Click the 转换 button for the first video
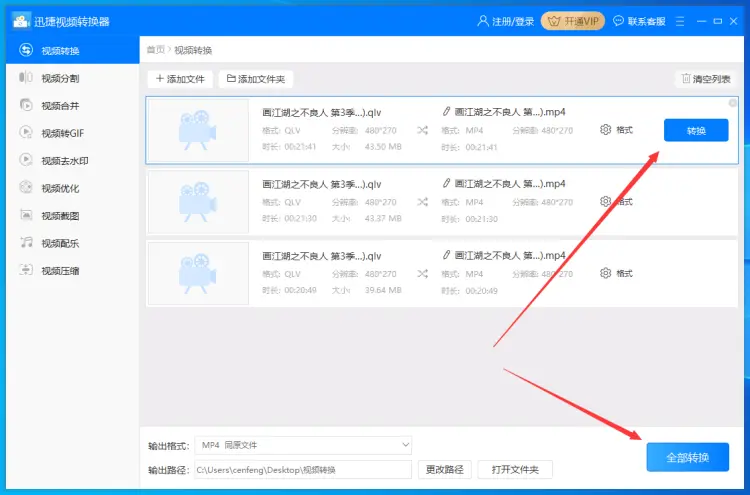The height and width of the screenshot is (495, 750). point(696,131)
